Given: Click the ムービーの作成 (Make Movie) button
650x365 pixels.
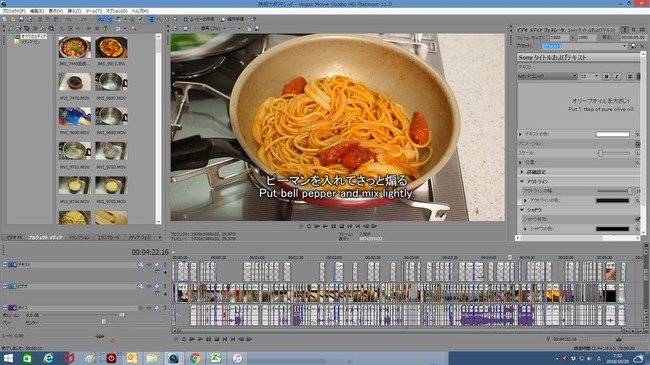Looking at the screenshot, I should (x=199, y=19).
